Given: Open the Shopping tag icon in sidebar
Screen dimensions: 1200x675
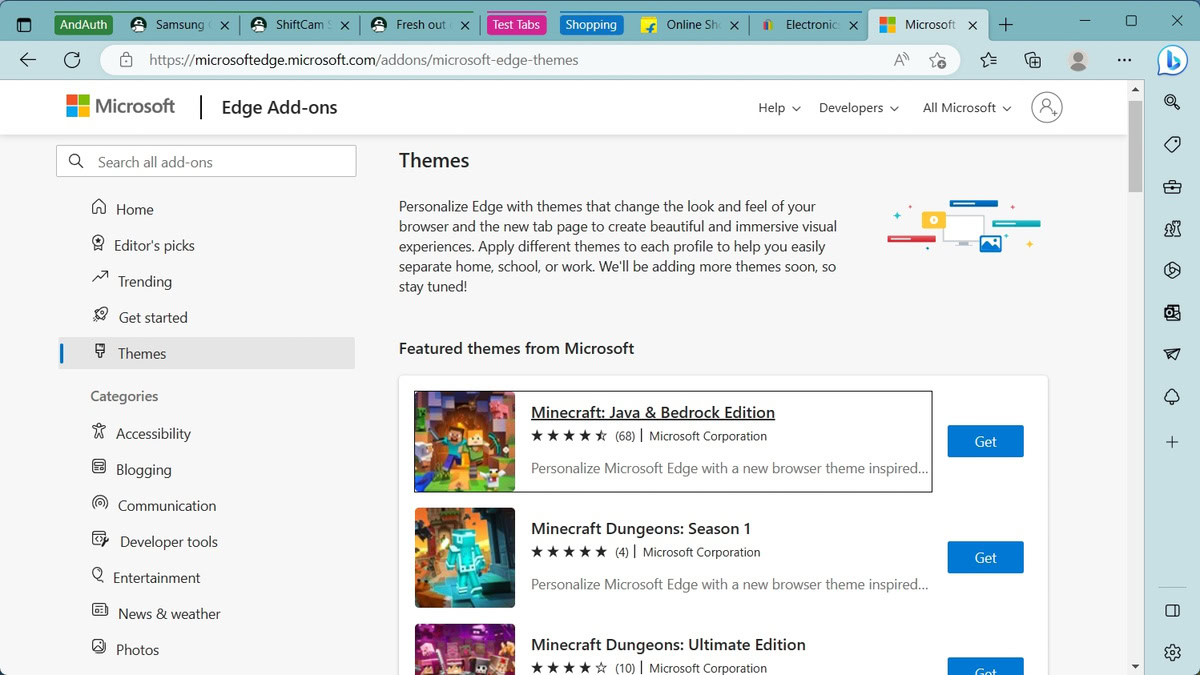Looking at the screenshot, I should [1172, 145].
